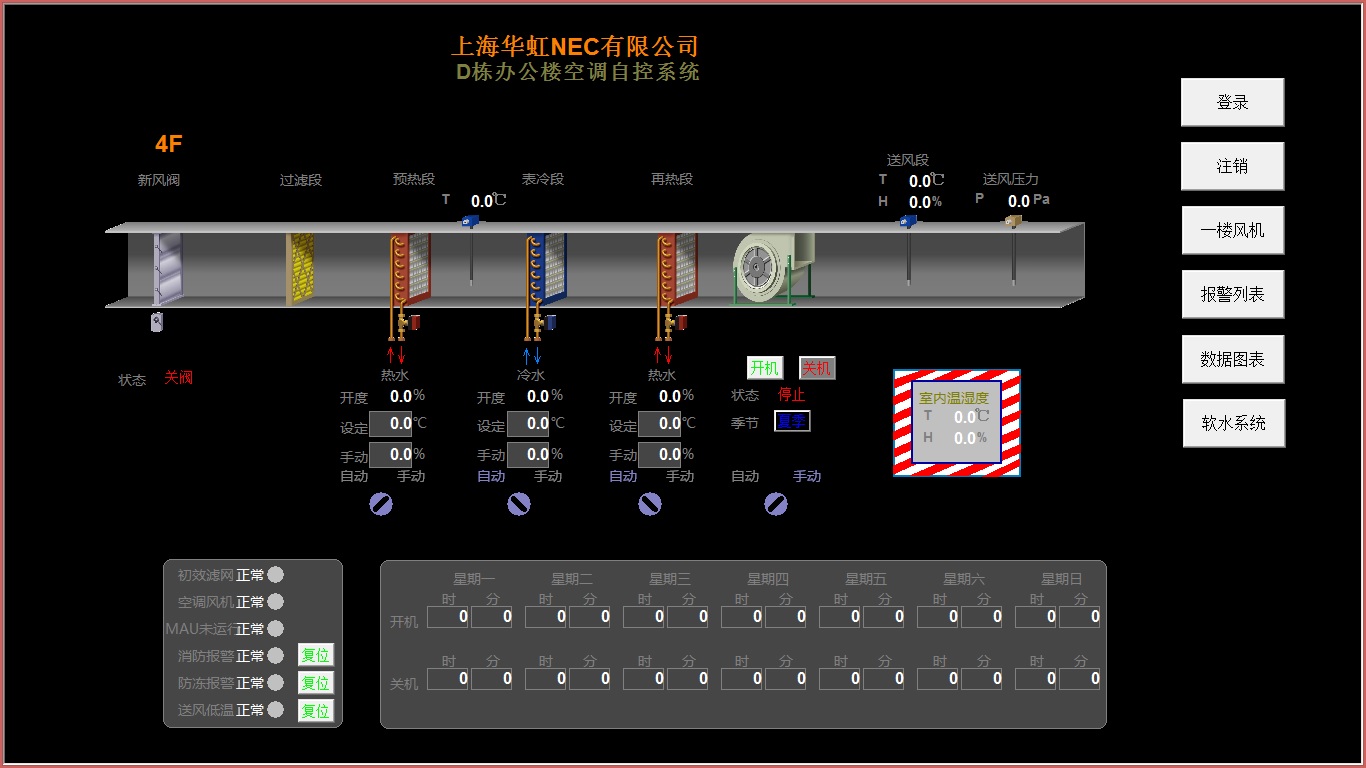
Task: Click the 消防报警 status indicator lamp
Action: (x=276, y=656)
